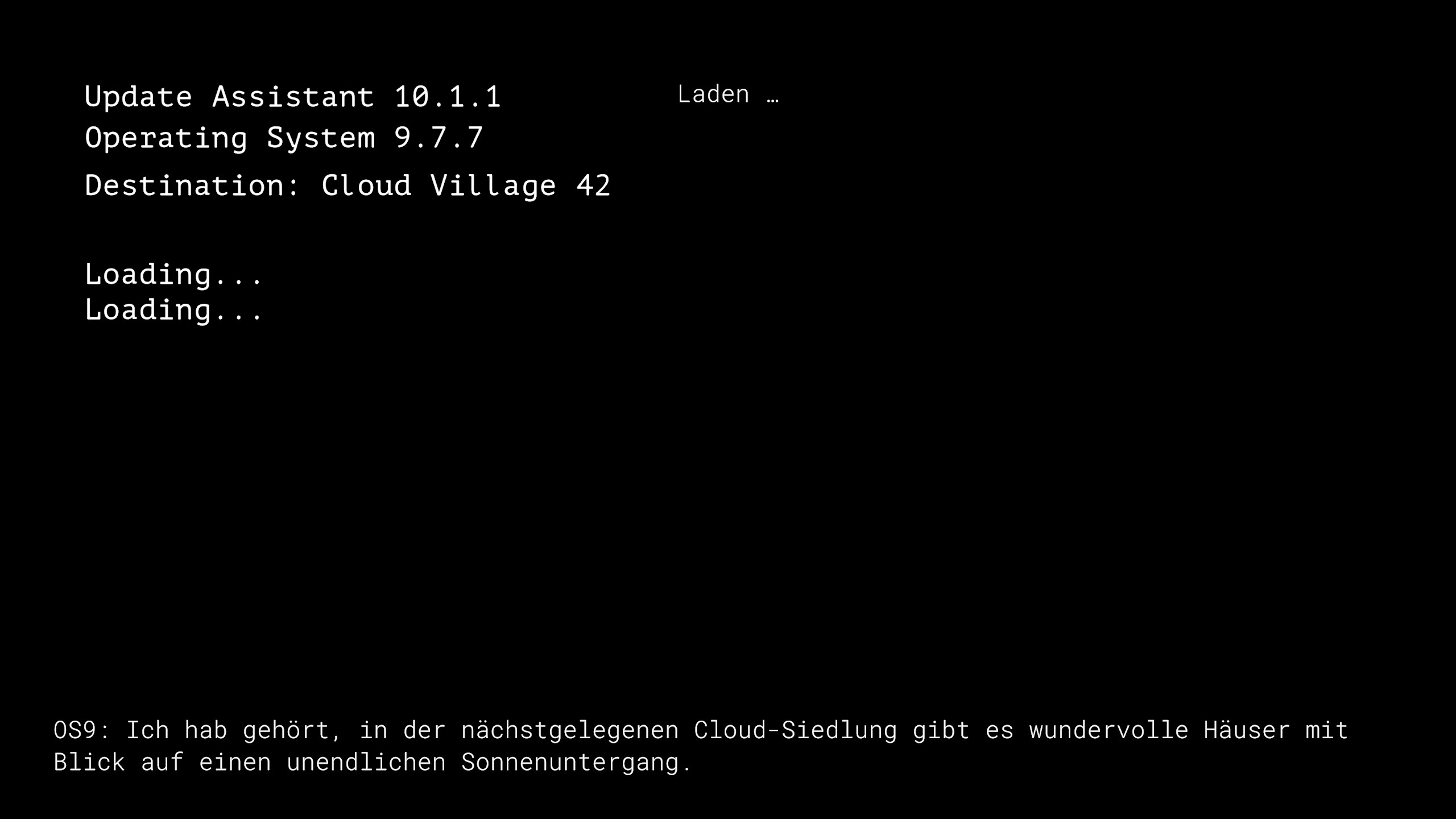Click the first Loading... line
Viewport: 1456px width, 819px height.
coord(173,275)
